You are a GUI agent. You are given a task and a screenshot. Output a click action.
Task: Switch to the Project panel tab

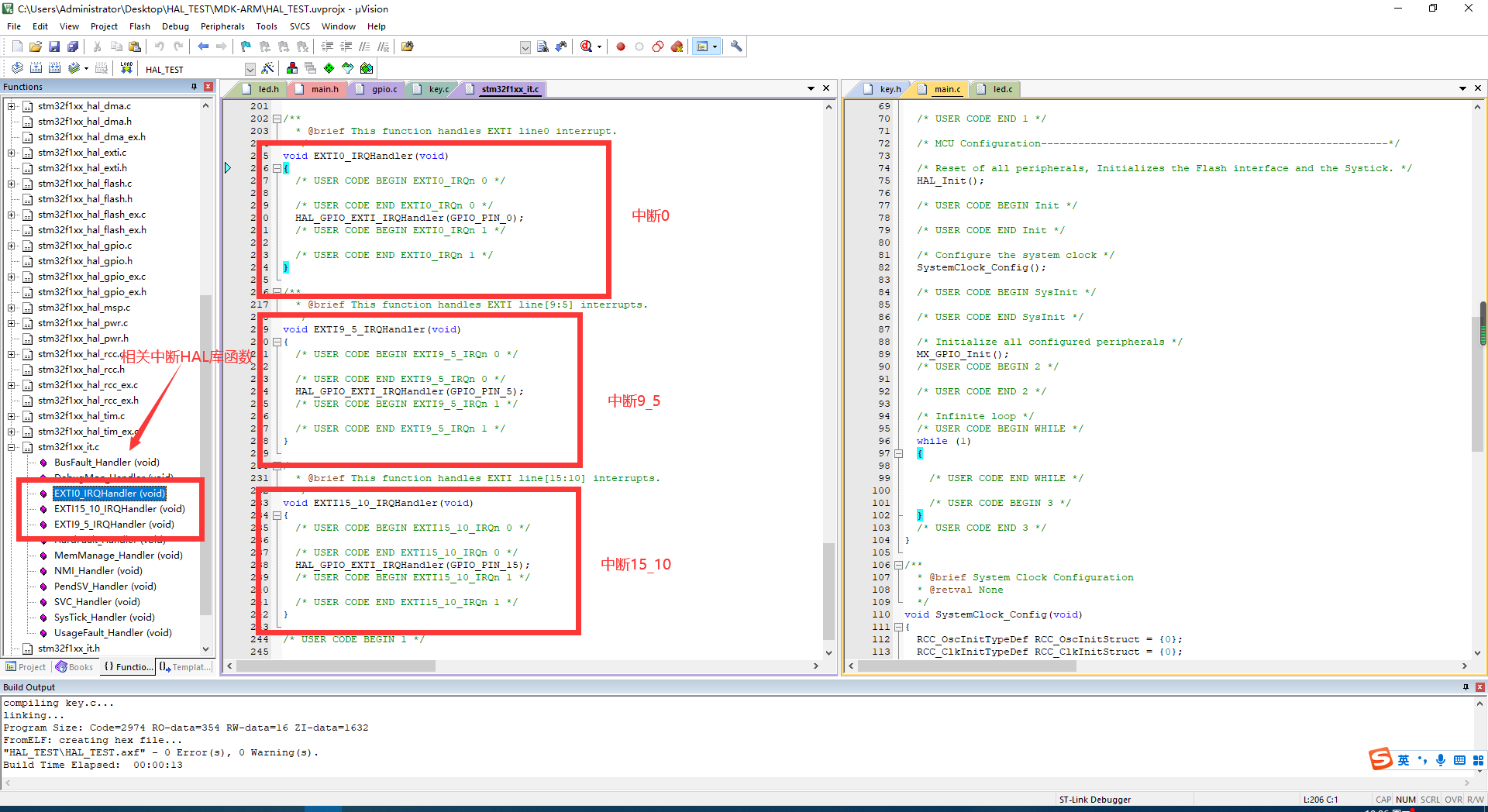(26, 667)
